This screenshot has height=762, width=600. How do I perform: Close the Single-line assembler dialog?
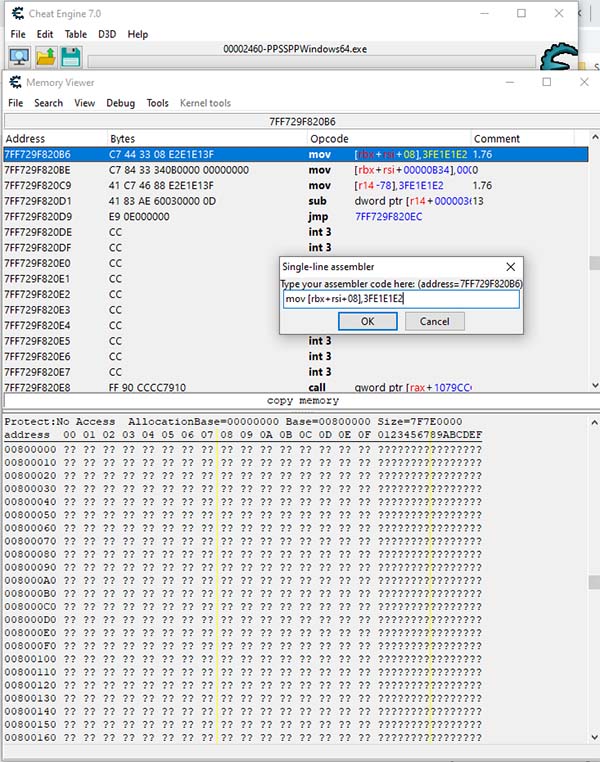[x=511, y=267]
